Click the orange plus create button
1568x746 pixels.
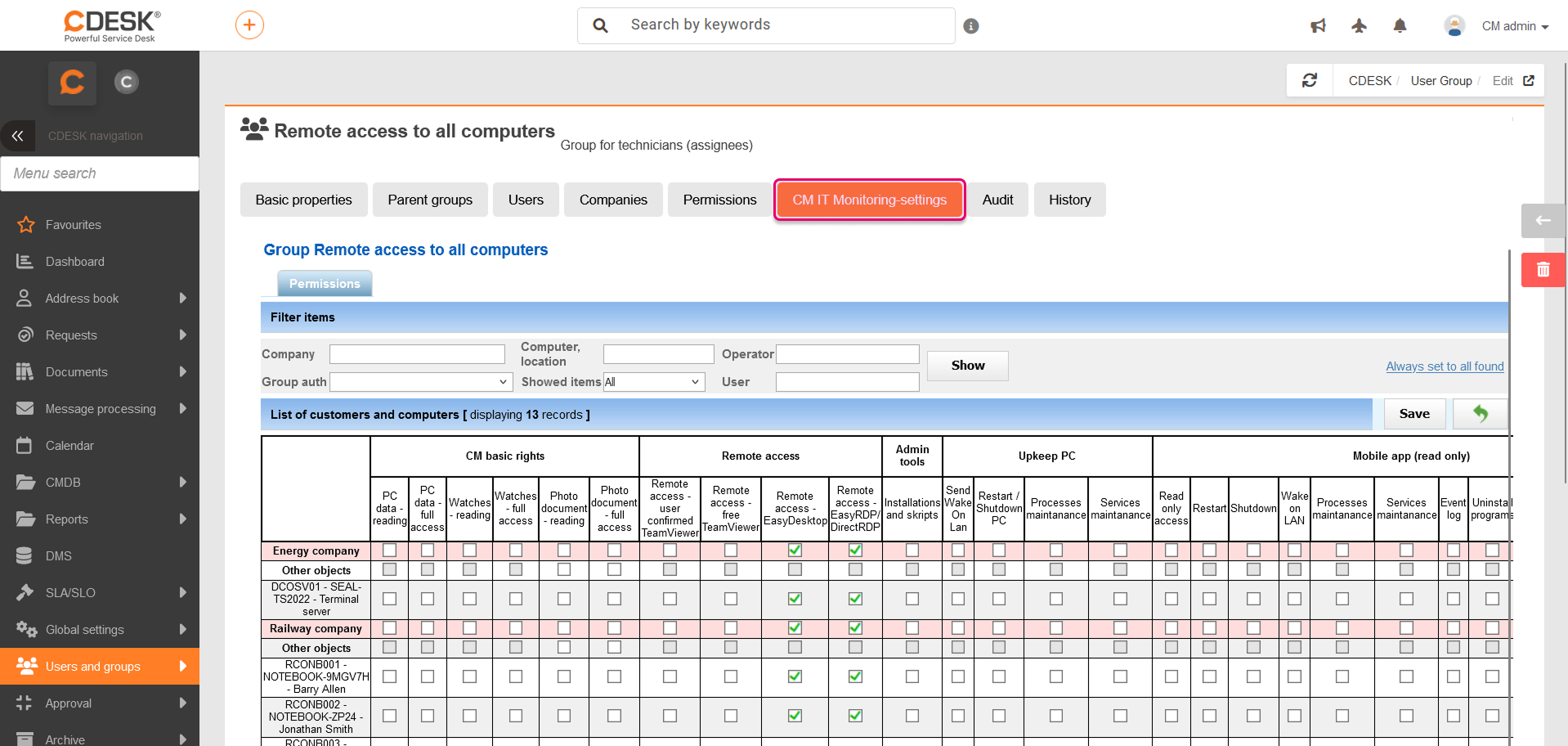click(249, 25)
